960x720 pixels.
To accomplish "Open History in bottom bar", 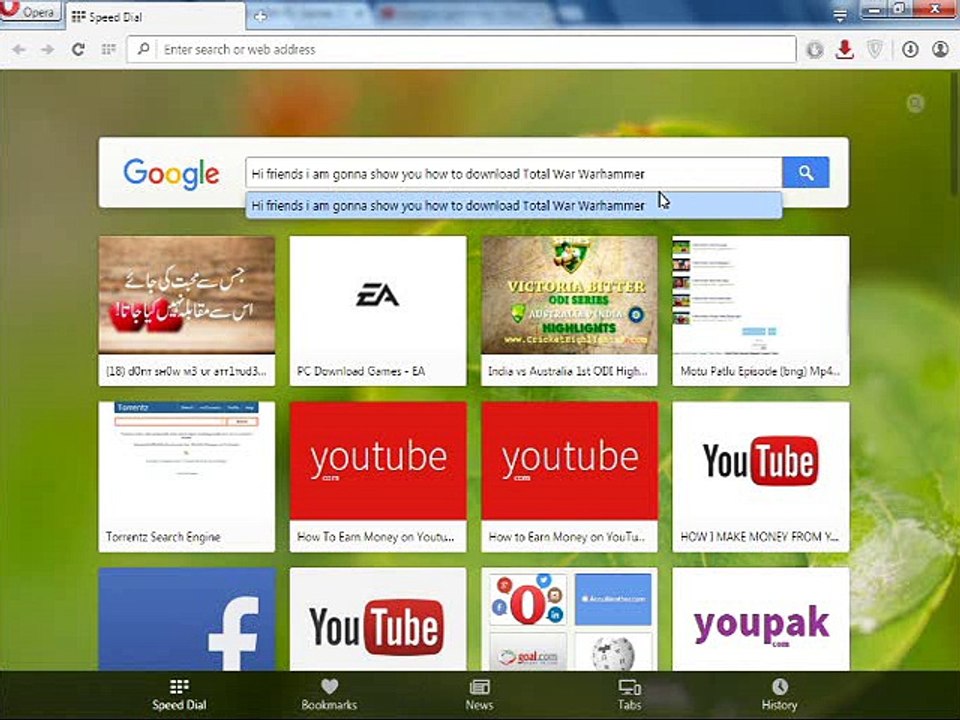I will 779,695.
